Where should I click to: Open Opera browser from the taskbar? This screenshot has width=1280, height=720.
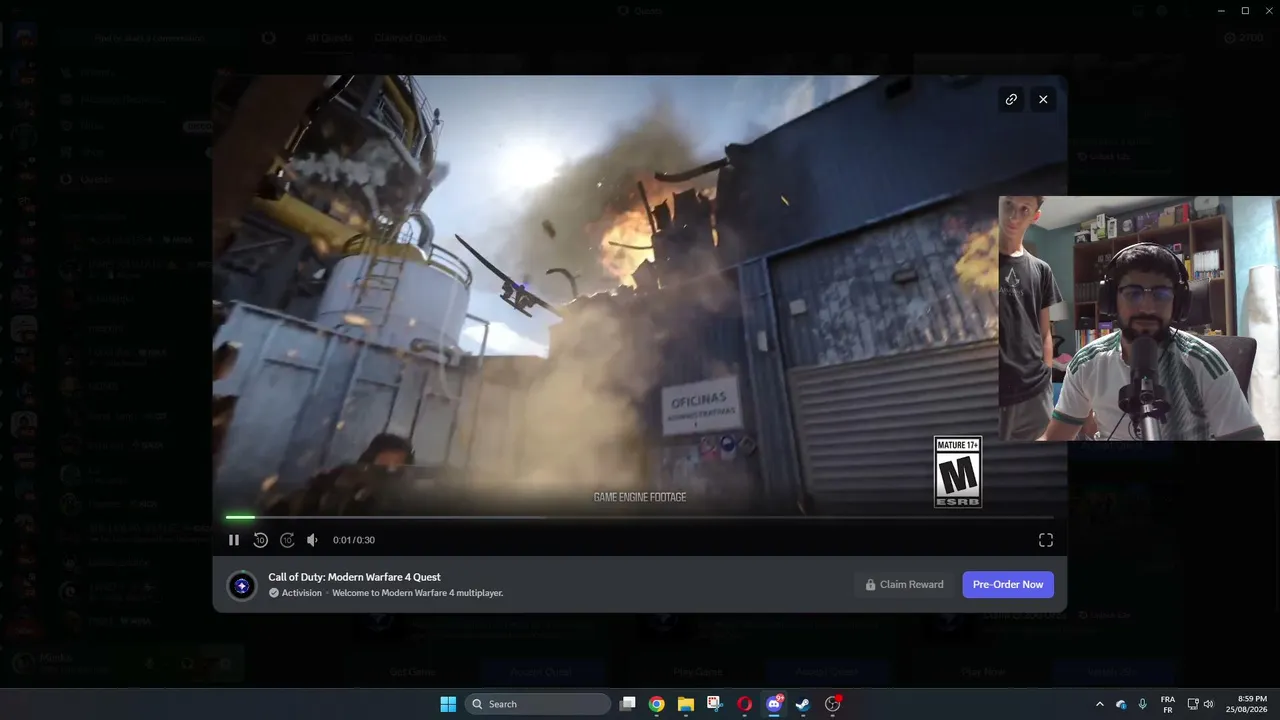(744, 704)
